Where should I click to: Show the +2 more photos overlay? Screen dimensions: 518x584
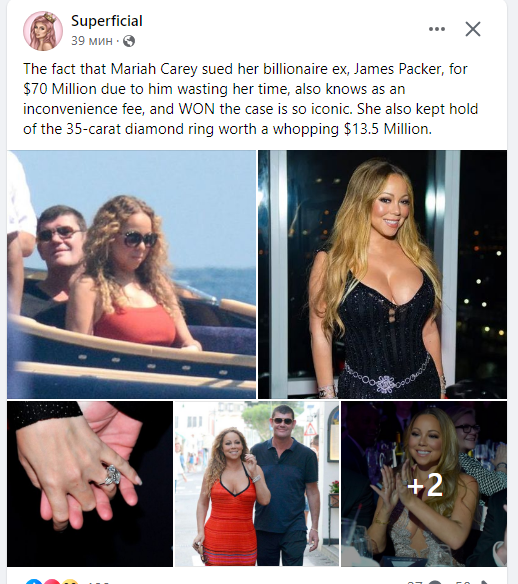point(424,484)
